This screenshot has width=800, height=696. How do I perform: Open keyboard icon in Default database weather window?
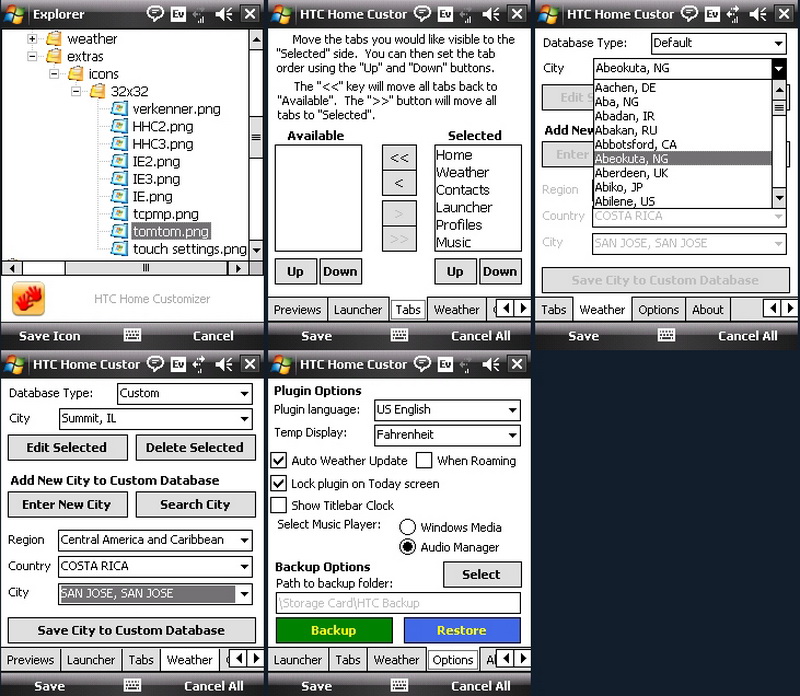[x=666, y=335]
